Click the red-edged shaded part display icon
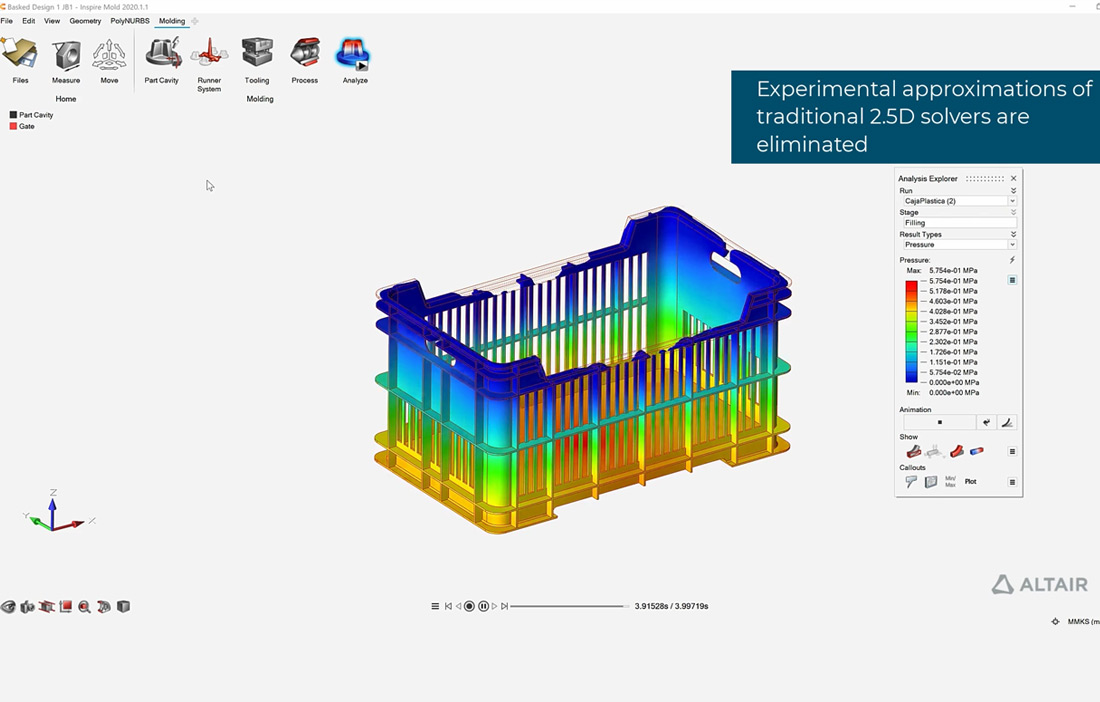 [x=104, y=607]
